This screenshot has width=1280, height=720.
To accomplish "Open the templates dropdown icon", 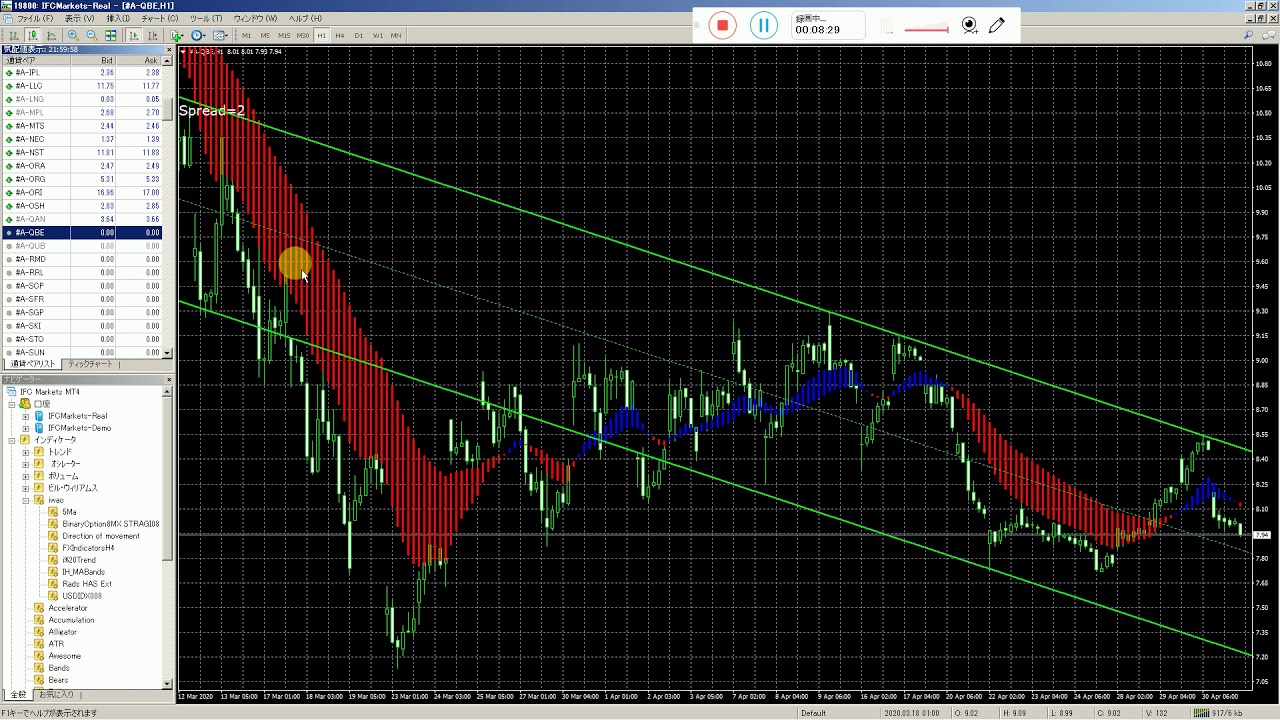I will (x=220, y=35).
